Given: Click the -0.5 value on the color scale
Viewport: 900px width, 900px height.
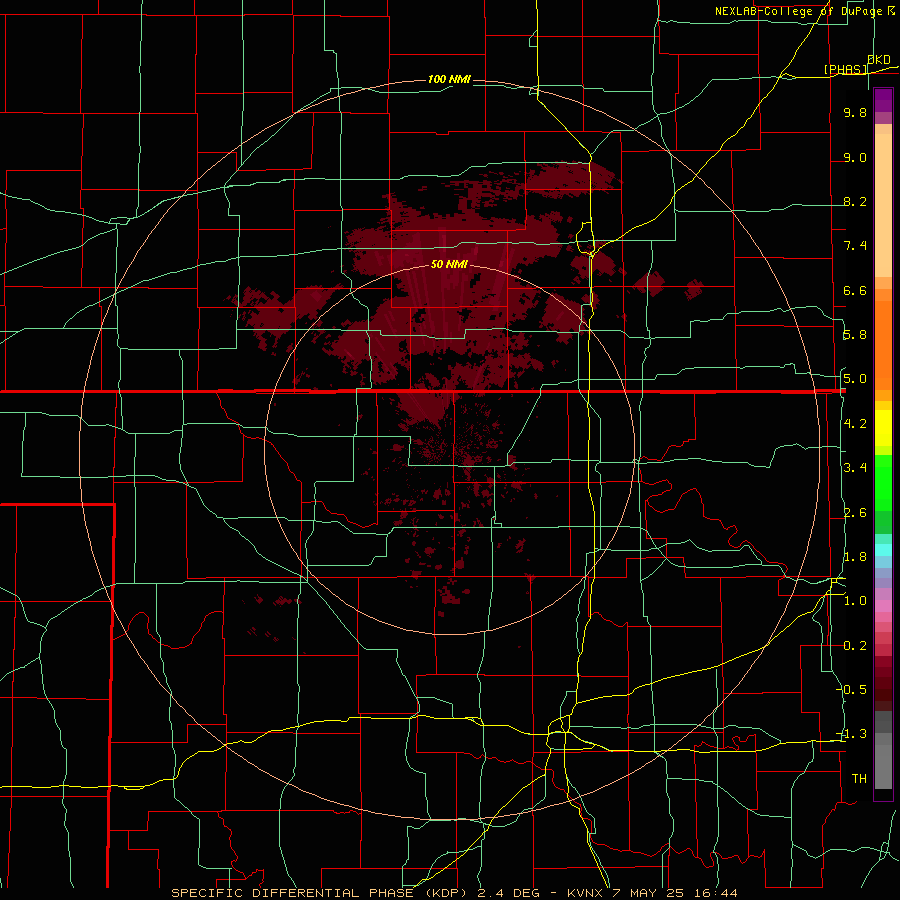Looking at the screenshot, I should [x=852, y=689].
